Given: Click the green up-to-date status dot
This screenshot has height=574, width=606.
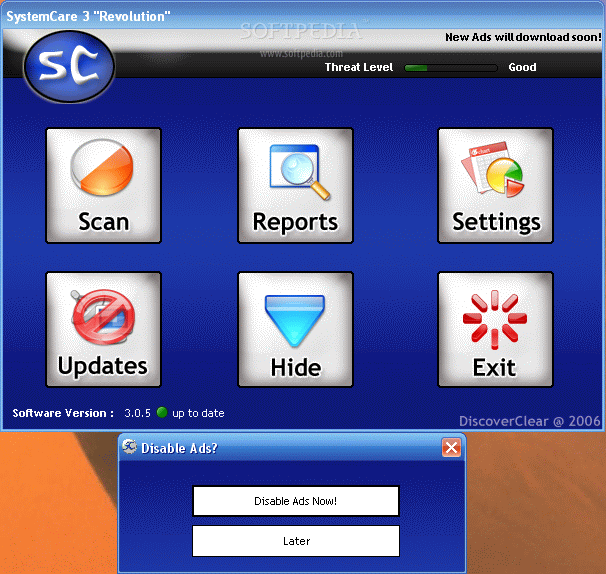Looking at the screenshot, I should click(x=162, y=412).
